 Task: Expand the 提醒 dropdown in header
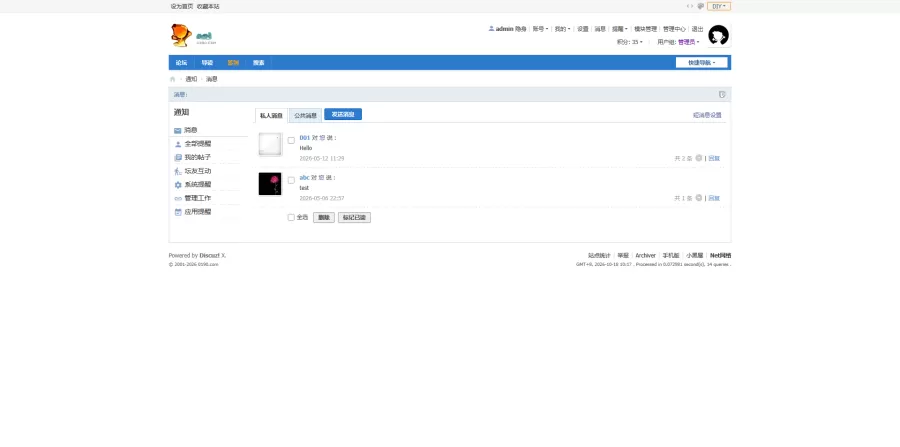(619, 29)
